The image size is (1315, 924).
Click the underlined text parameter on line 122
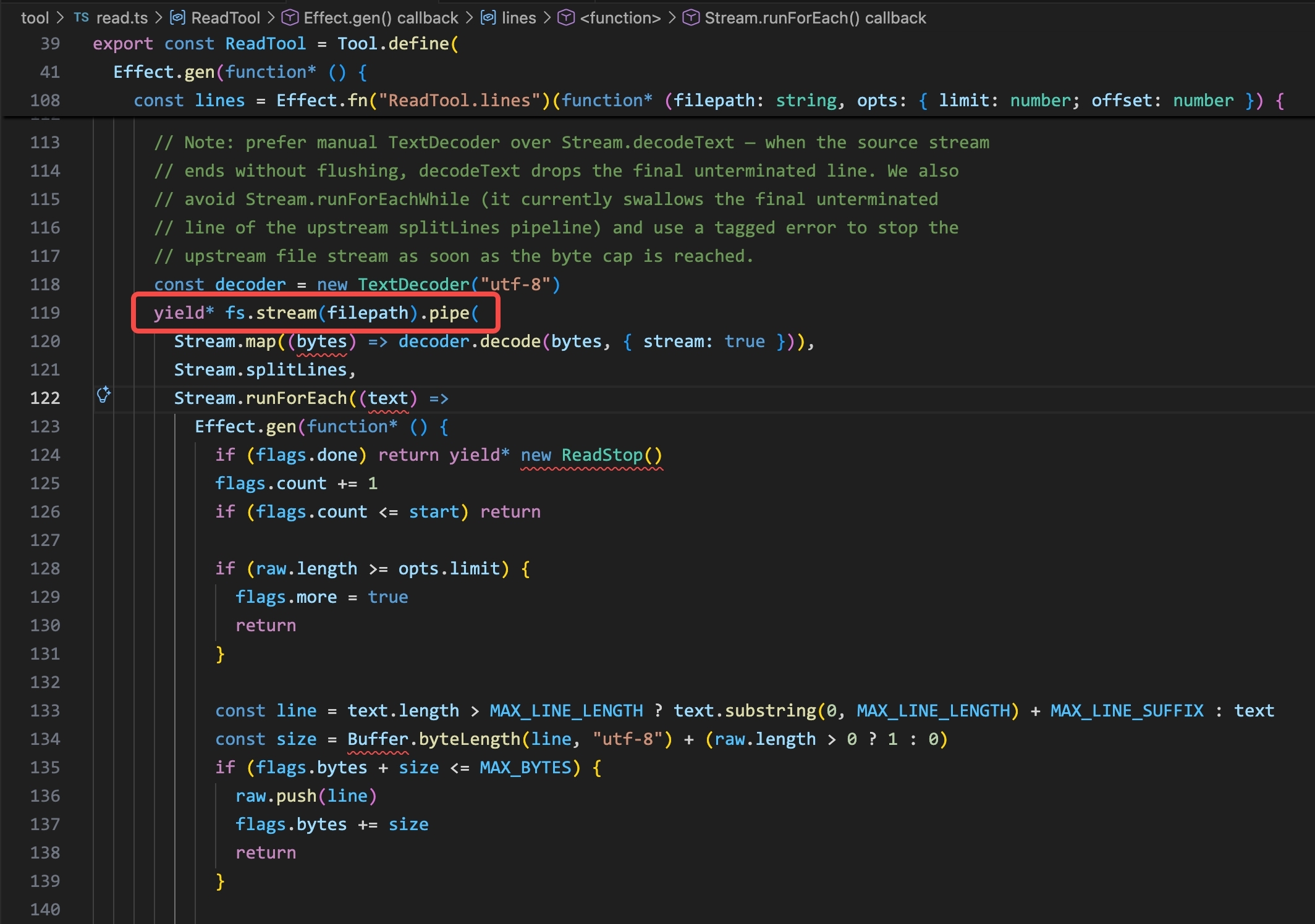pos(388,398)
